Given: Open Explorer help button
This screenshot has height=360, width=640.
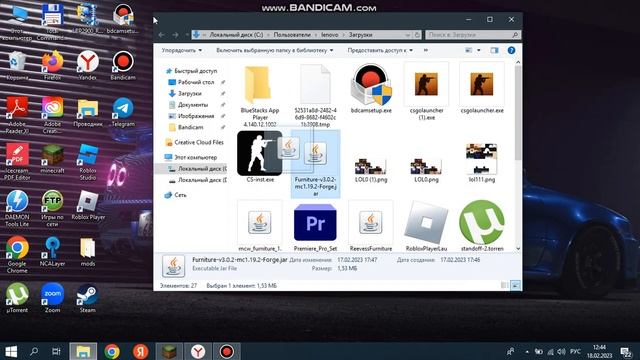Looking at the screenshot, I should click(x=511, y=50).
